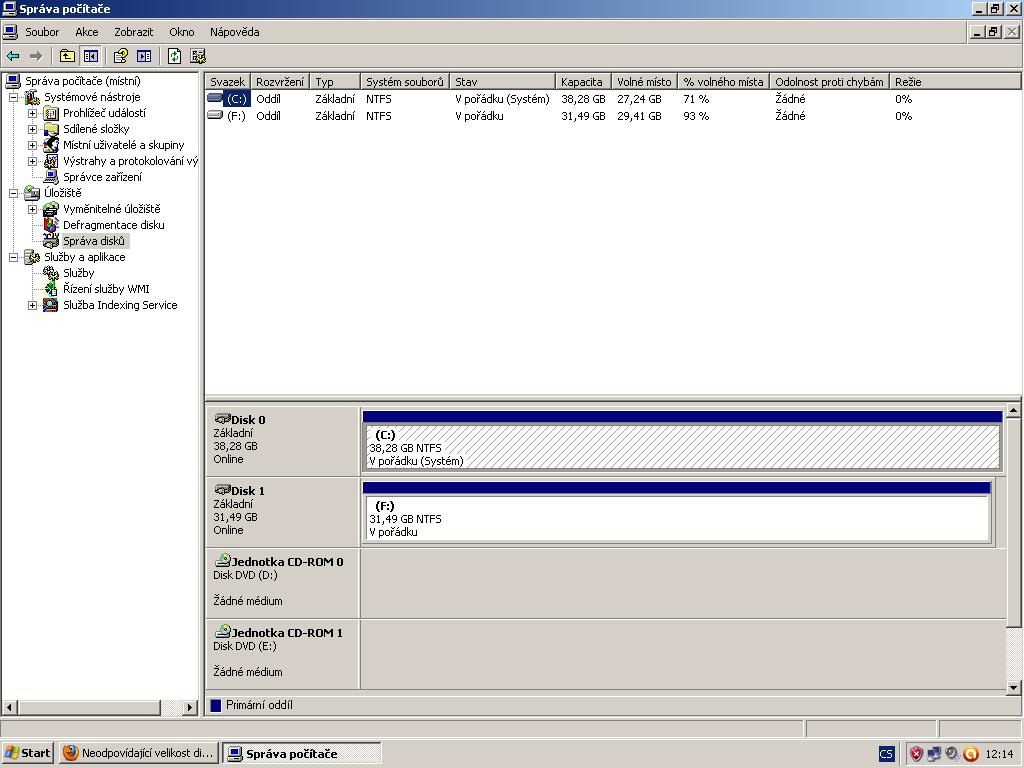Click the Primární oddíl blue legend swatch

[x=216, y=705]
